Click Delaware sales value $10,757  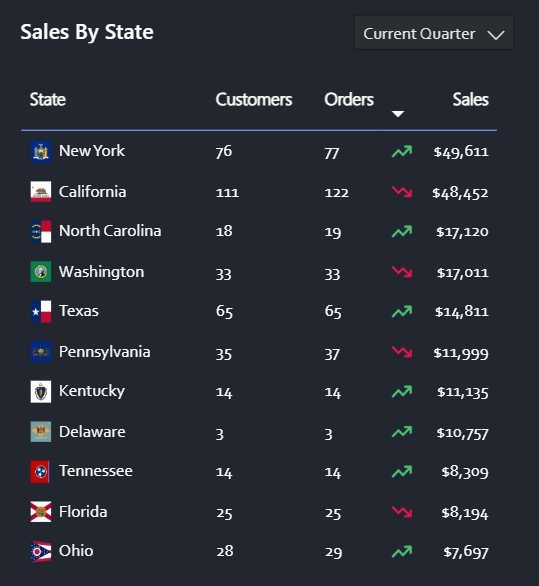pyautogui.click(x=462, y=433)
